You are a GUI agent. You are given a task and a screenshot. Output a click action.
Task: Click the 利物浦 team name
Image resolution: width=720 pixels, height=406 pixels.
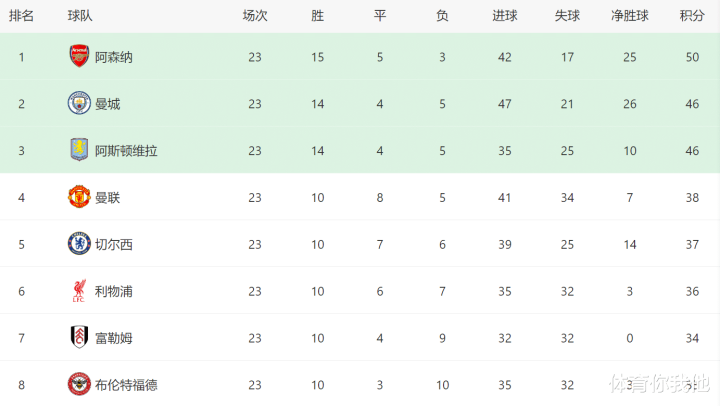pos(114,291)
